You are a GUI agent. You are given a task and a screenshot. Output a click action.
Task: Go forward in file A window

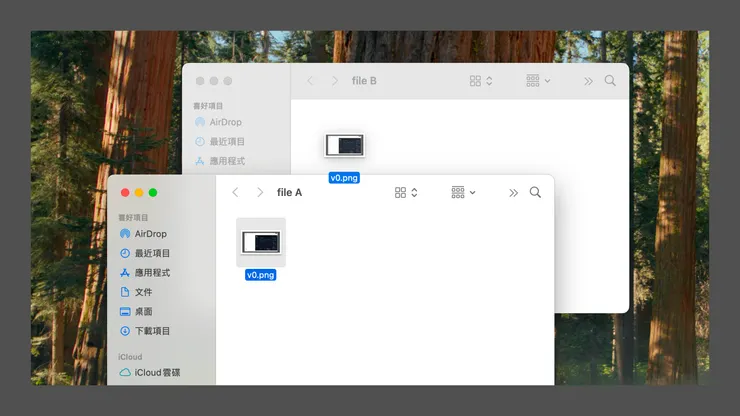pyautogui.click(x=260, y=193)
